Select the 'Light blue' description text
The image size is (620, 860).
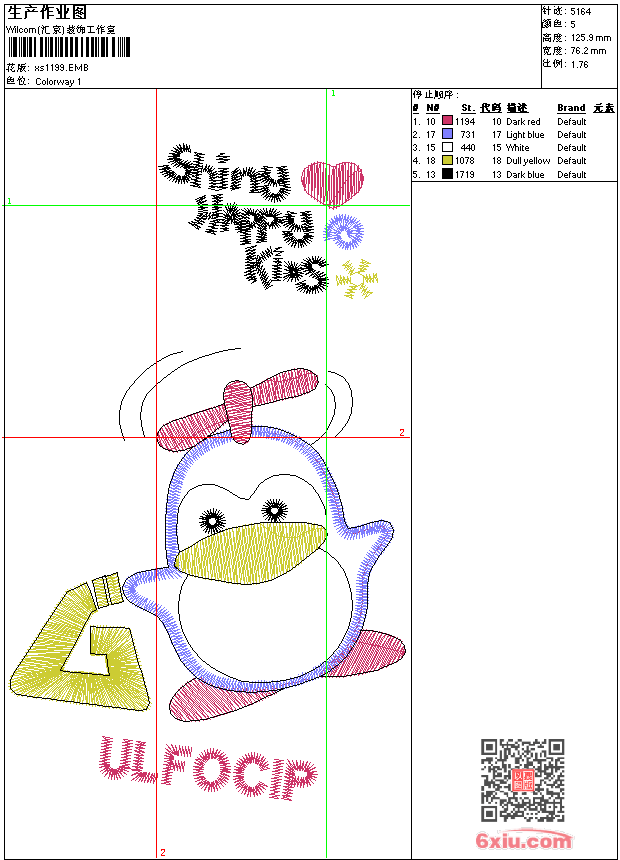coord(525,135)
